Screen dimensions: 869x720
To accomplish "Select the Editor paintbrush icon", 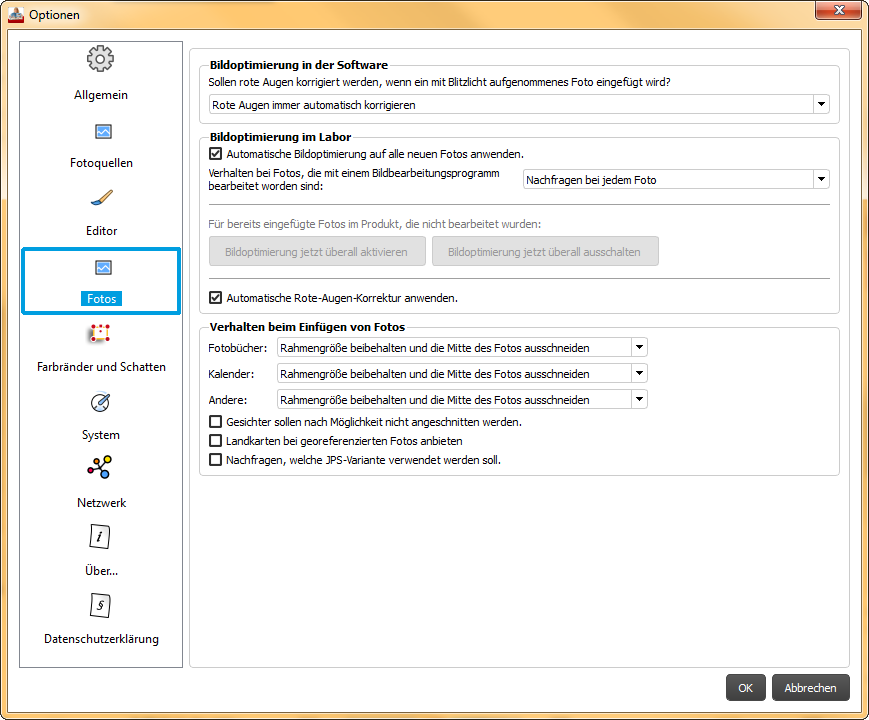I will [x=102, y=199].
